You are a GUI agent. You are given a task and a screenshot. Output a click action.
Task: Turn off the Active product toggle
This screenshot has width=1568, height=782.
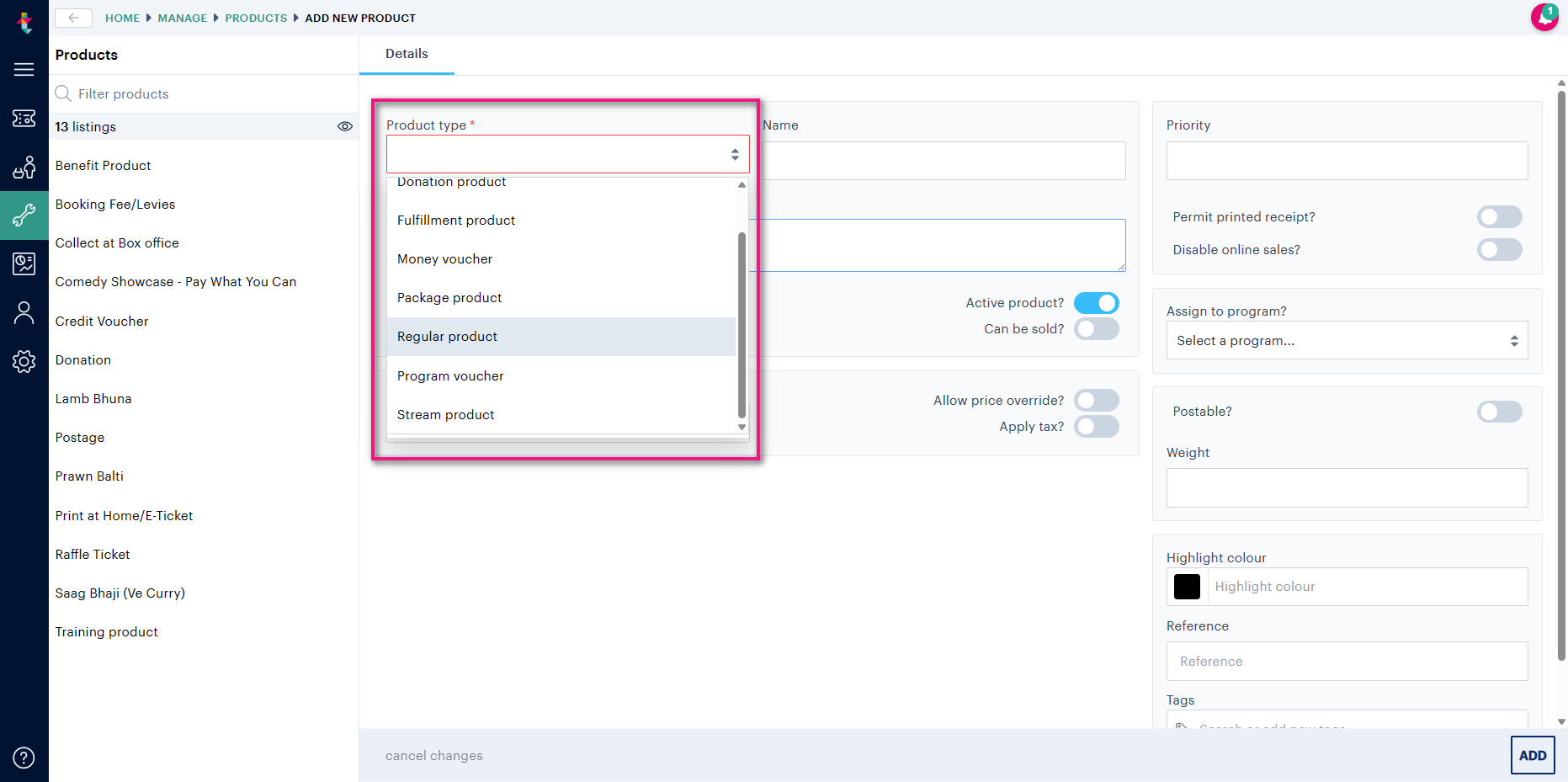(x=1096, y=303)
